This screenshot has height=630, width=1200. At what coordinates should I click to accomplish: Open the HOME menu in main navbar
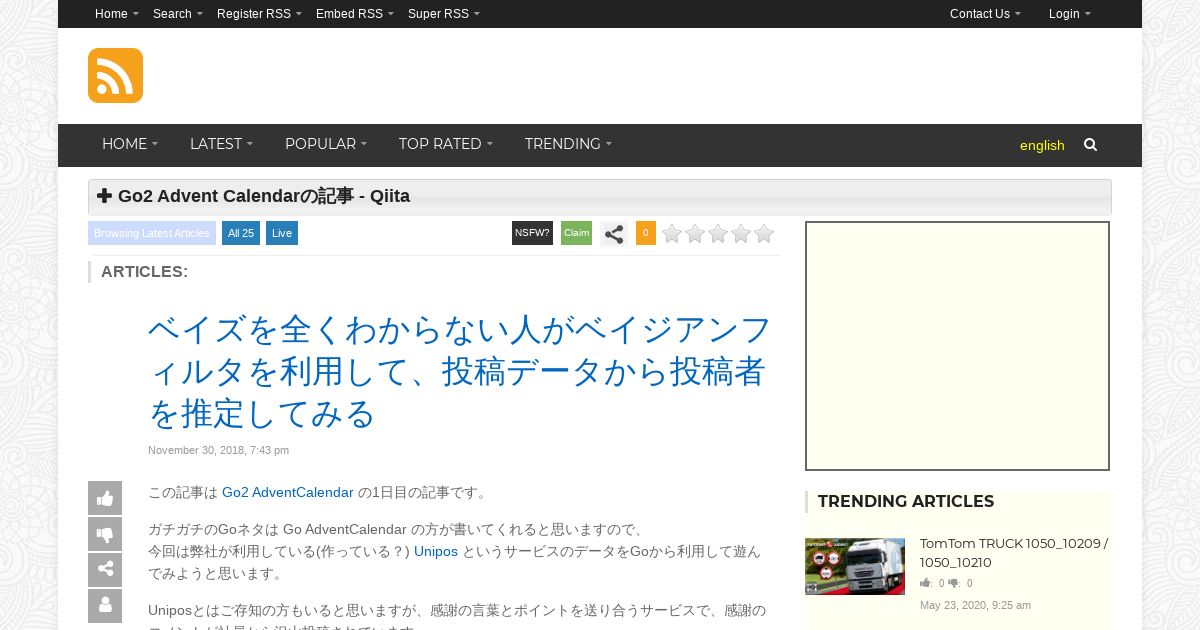click(130, 144)
